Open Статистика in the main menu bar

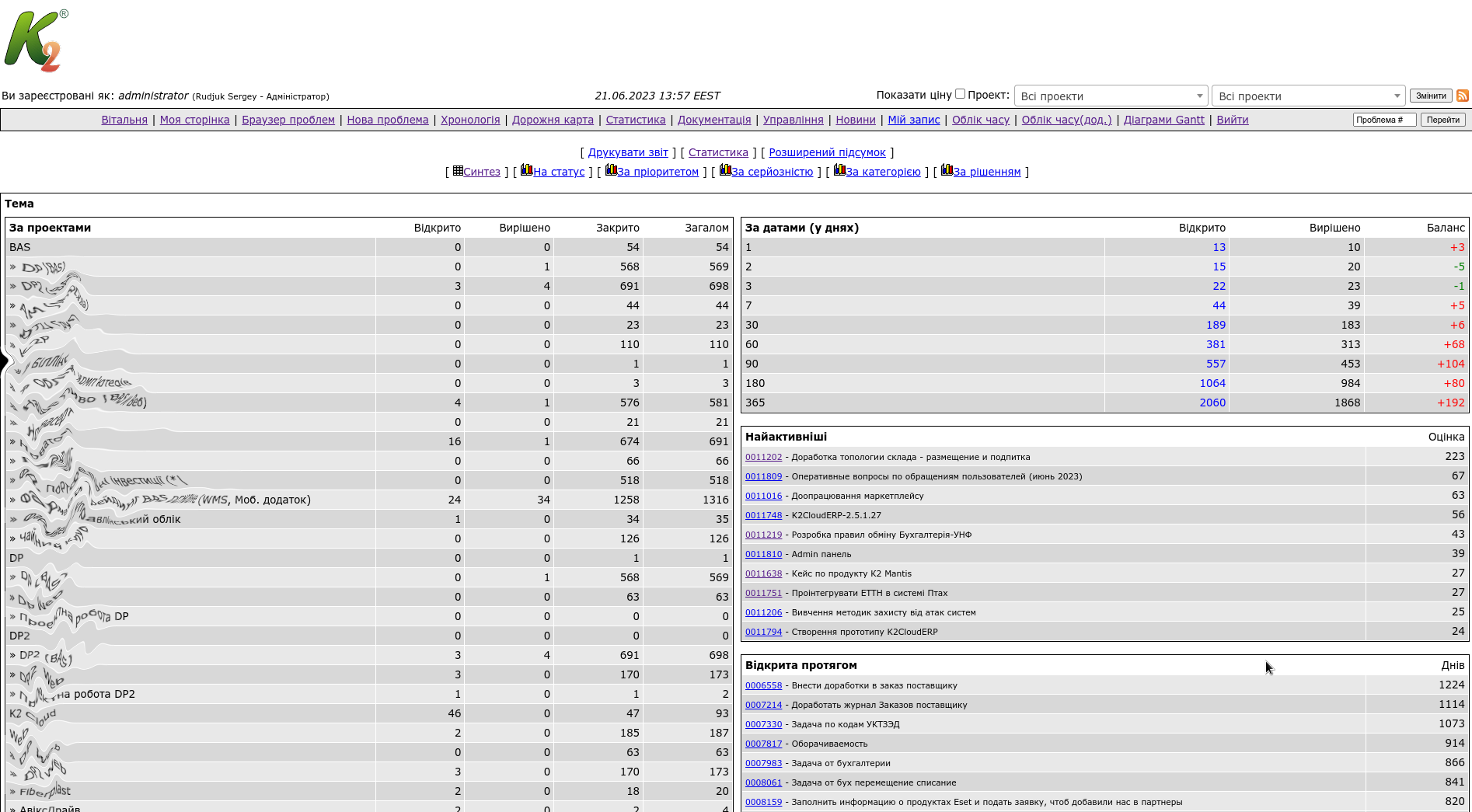(636, 120)
